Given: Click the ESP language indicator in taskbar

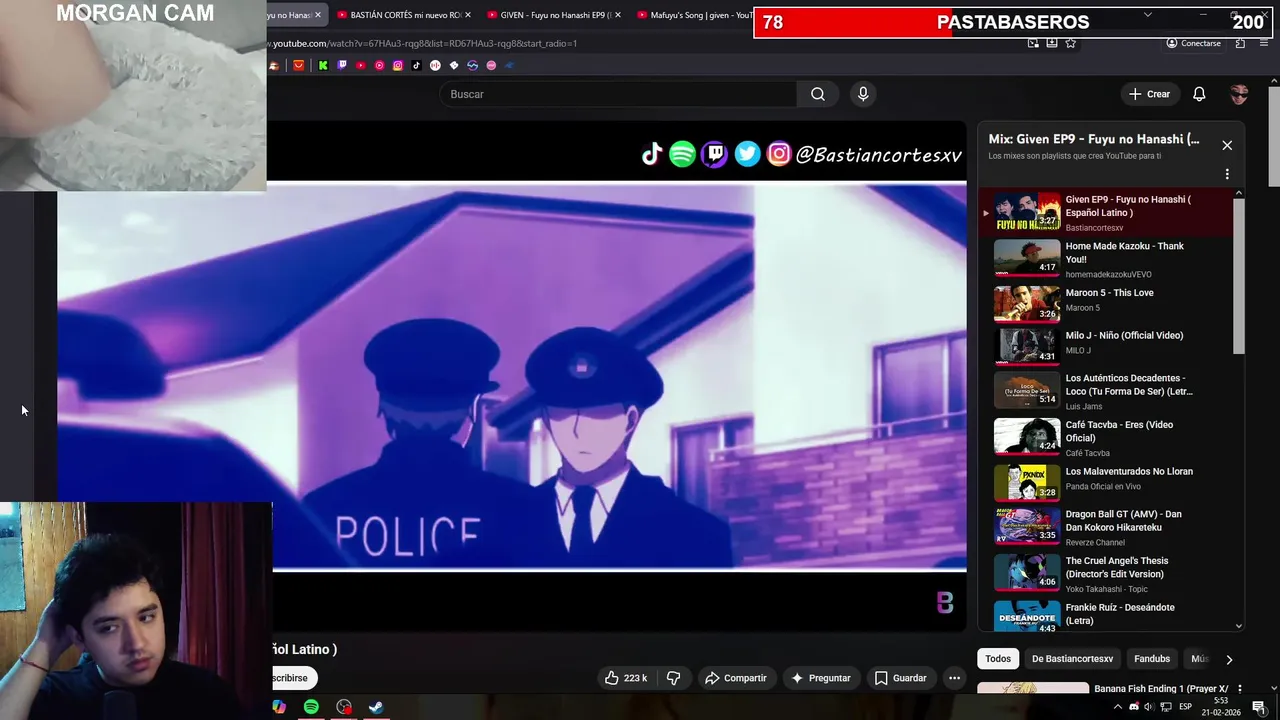Looking at the screenshot, I should 1185,707.
